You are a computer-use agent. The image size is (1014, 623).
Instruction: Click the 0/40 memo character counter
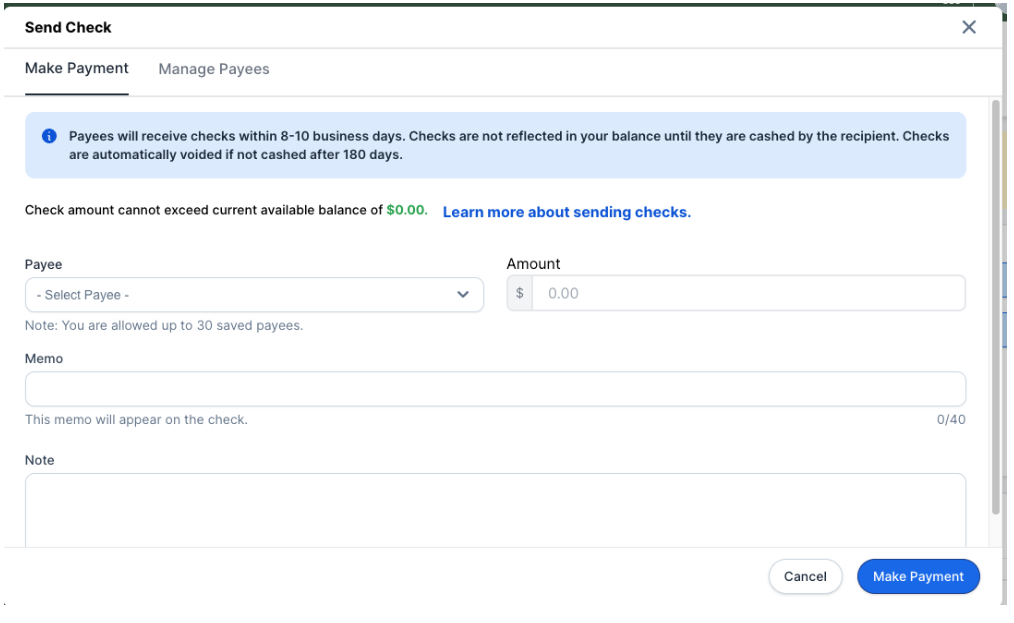point(951,420)
